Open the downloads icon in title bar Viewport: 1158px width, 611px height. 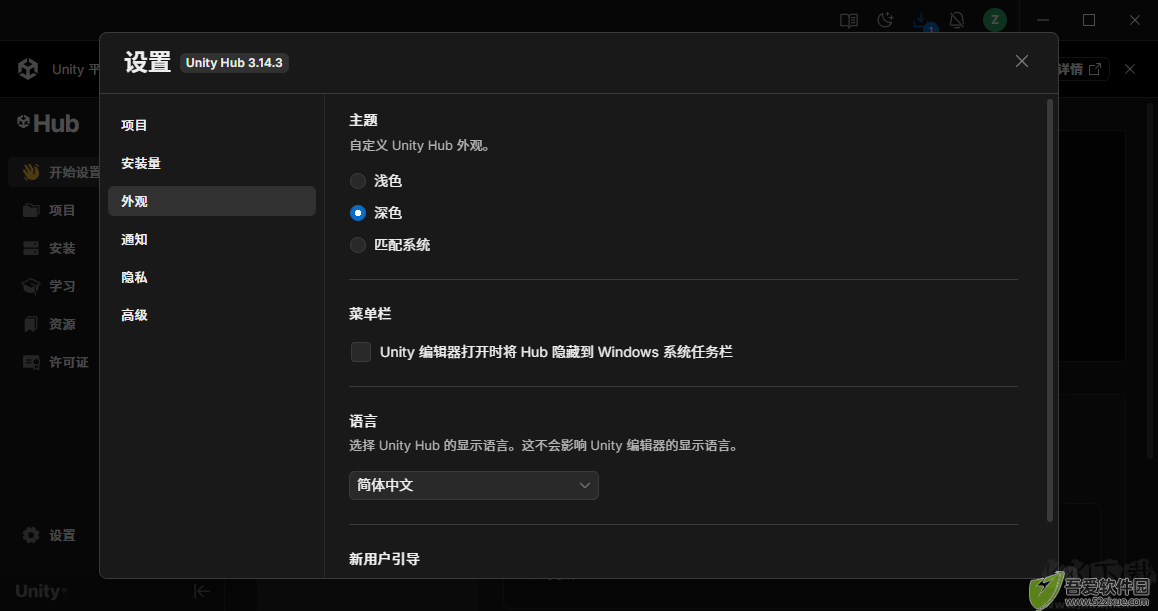pyautogui.click(x=921, y=20)
